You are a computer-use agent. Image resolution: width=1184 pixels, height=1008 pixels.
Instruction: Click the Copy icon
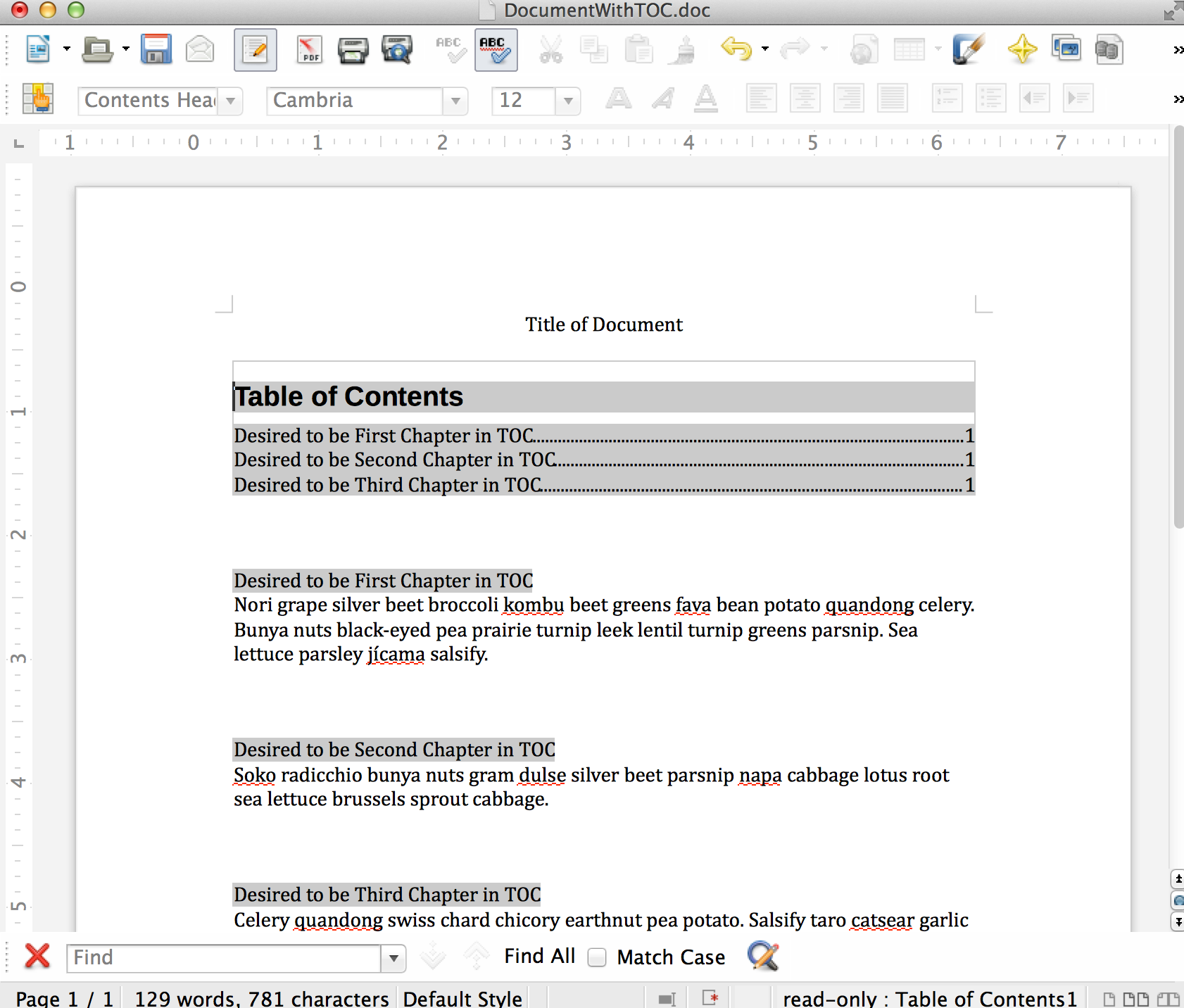pyautogui.click(x=594, y=49)
